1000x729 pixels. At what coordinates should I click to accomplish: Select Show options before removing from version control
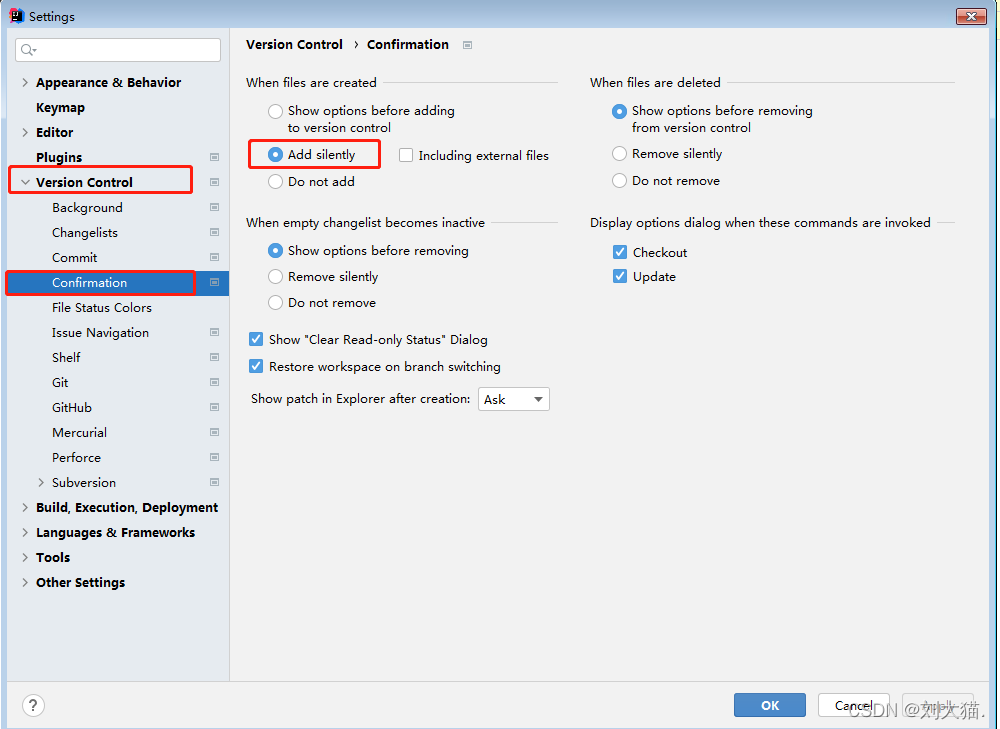coord(619,111)
